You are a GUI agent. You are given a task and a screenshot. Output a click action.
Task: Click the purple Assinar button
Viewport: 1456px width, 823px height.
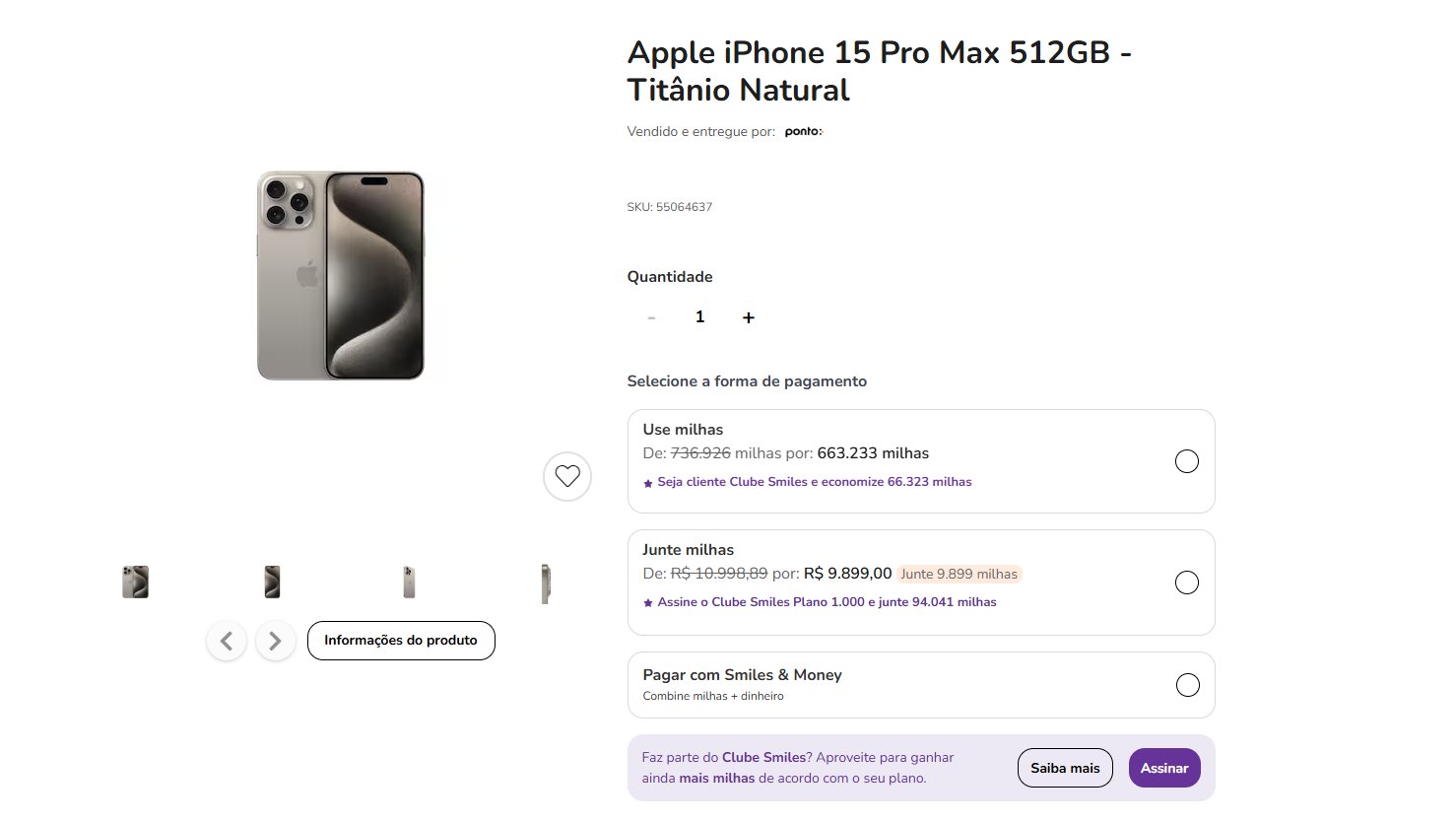[1164, 768]
